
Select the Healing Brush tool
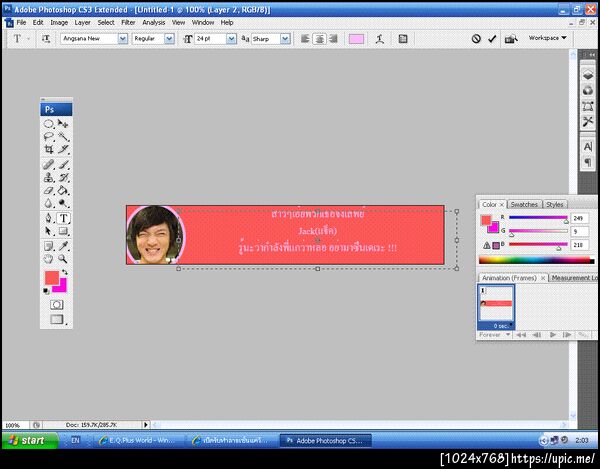[x=49, y=164]
